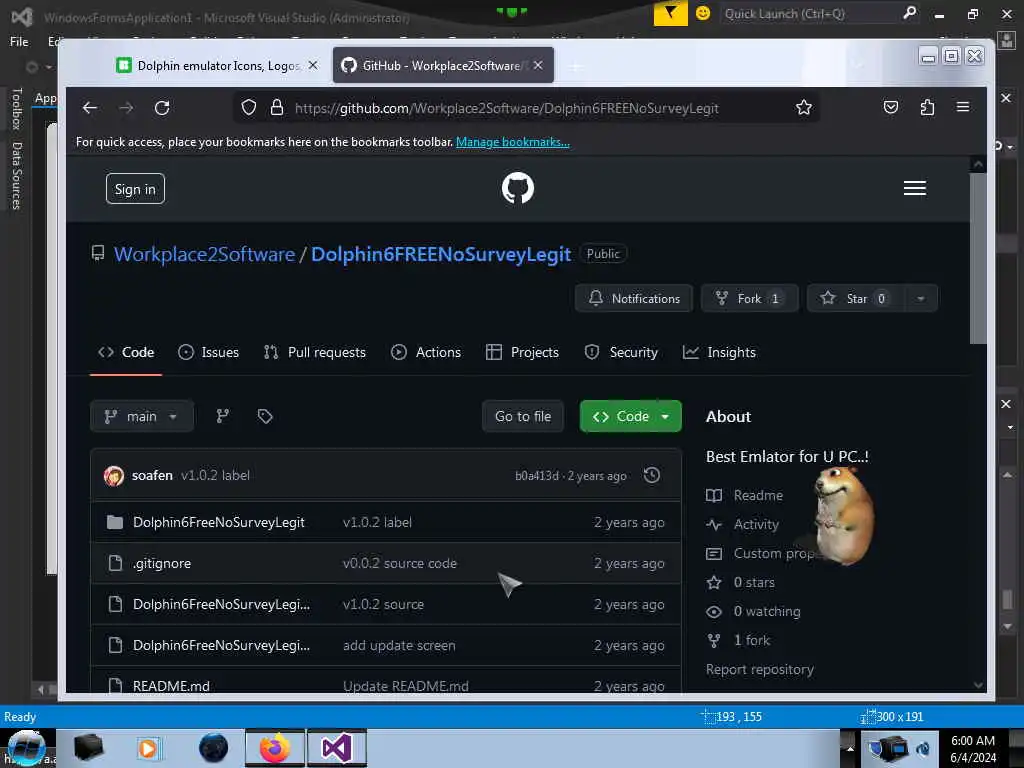Open Data Sources side panel

[17, 176]
